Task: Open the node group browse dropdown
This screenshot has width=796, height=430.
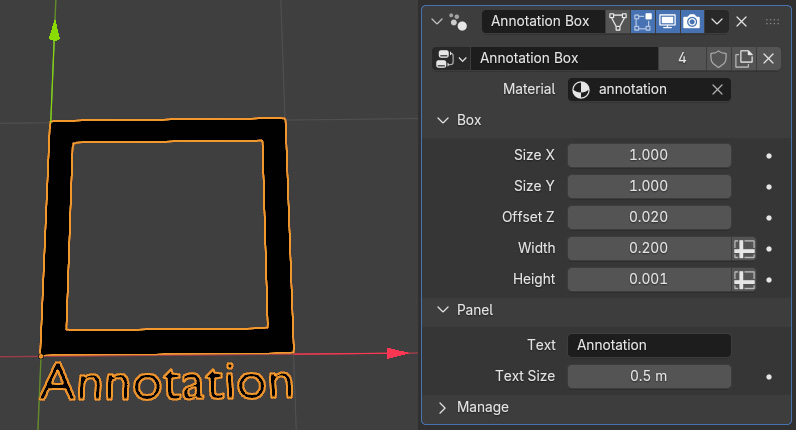Action: pos(450,58)
